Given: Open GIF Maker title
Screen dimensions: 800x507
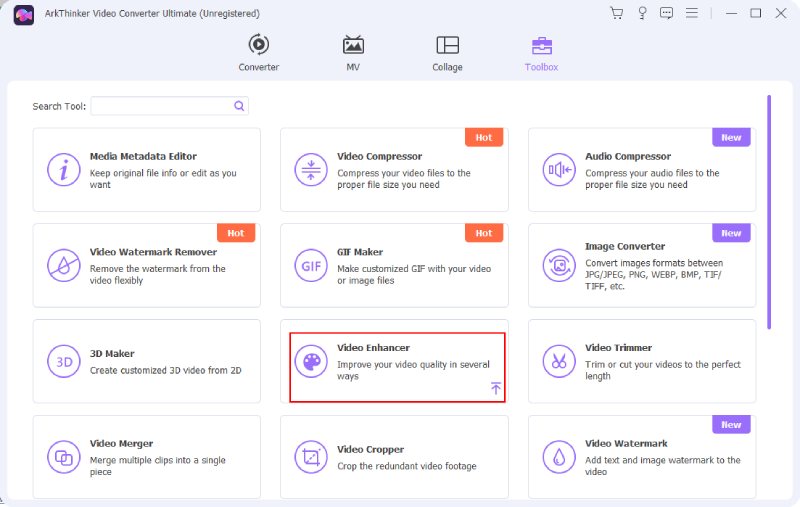Looking at the screenshot, I should [x=360, y=252].
